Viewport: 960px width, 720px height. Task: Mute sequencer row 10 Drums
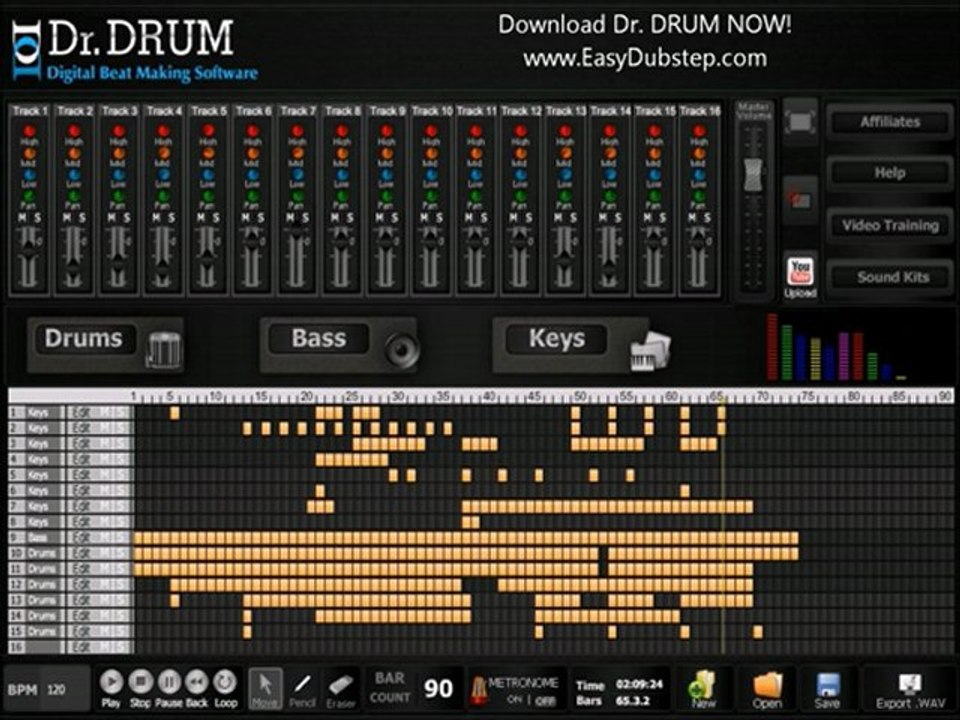(x=107, y=553)
